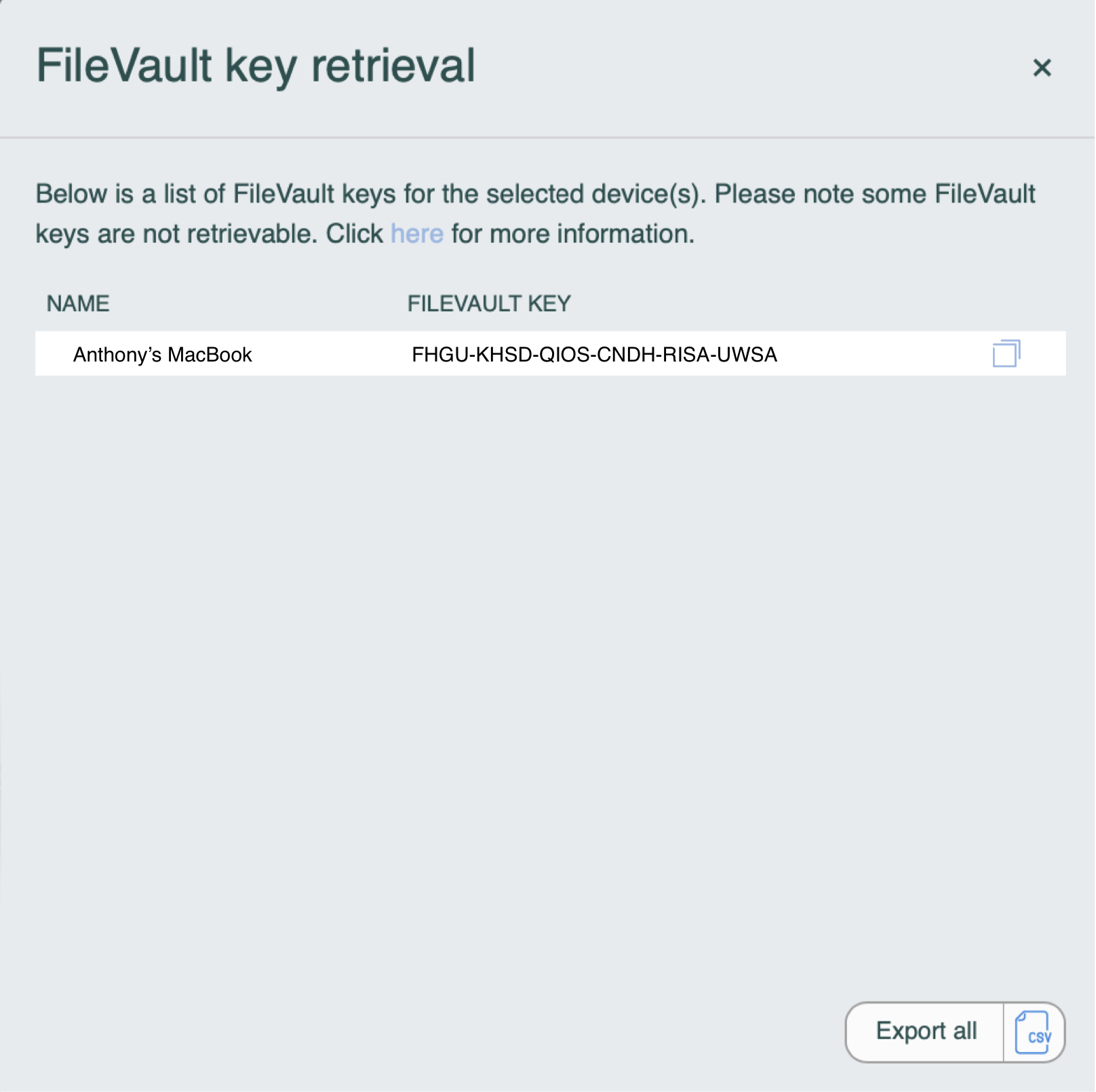Click the empty area below the device list

(x=549, y=678)
